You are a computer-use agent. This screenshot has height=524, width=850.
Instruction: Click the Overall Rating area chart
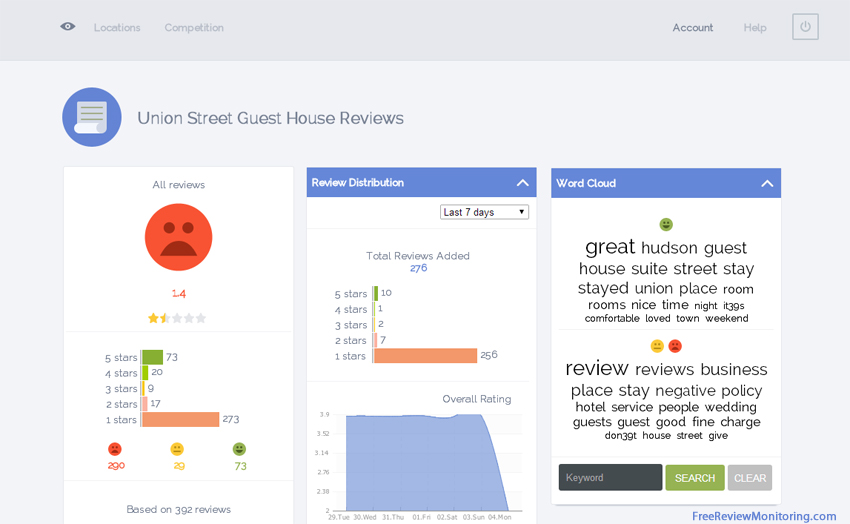click(426, 462)
